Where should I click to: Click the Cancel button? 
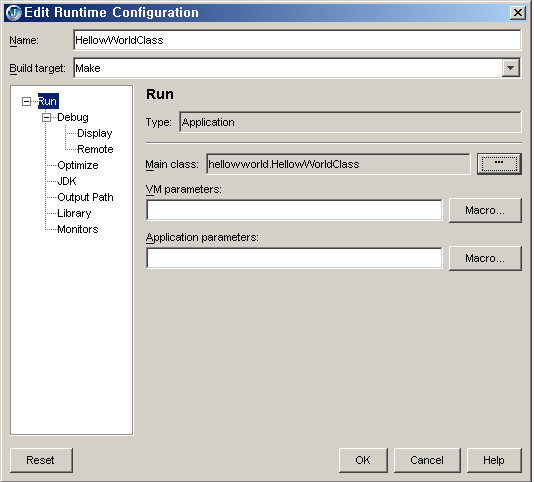427,460
